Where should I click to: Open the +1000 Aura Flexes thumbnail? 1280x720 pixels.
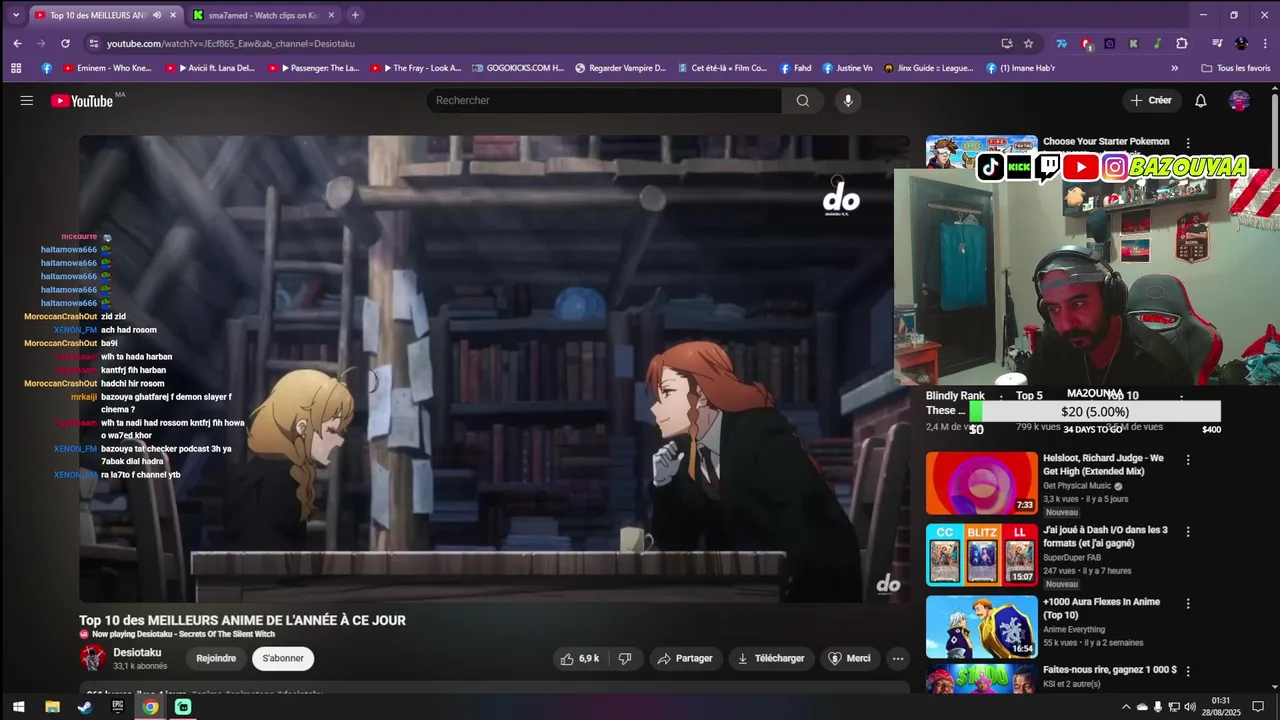point(982,627)
